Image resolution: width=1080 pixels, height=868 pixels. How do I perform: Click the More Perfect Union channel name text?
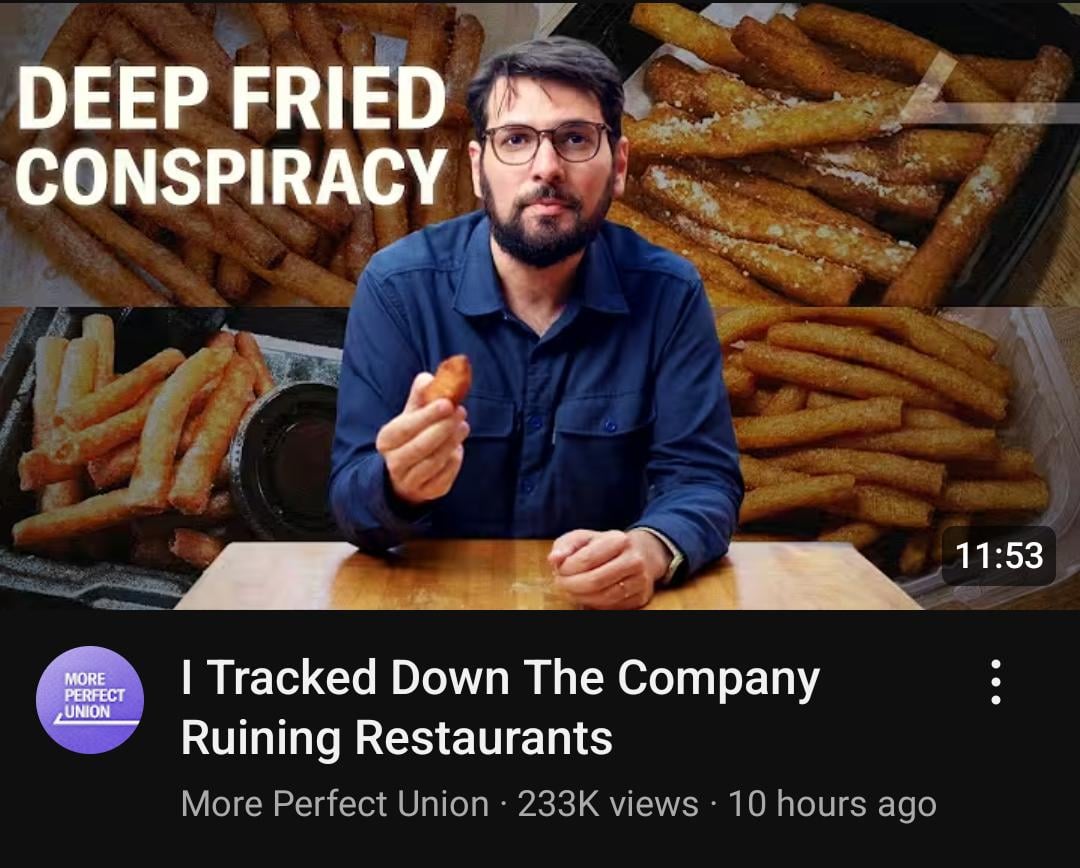pyautogui.click(x=335, y=804)
